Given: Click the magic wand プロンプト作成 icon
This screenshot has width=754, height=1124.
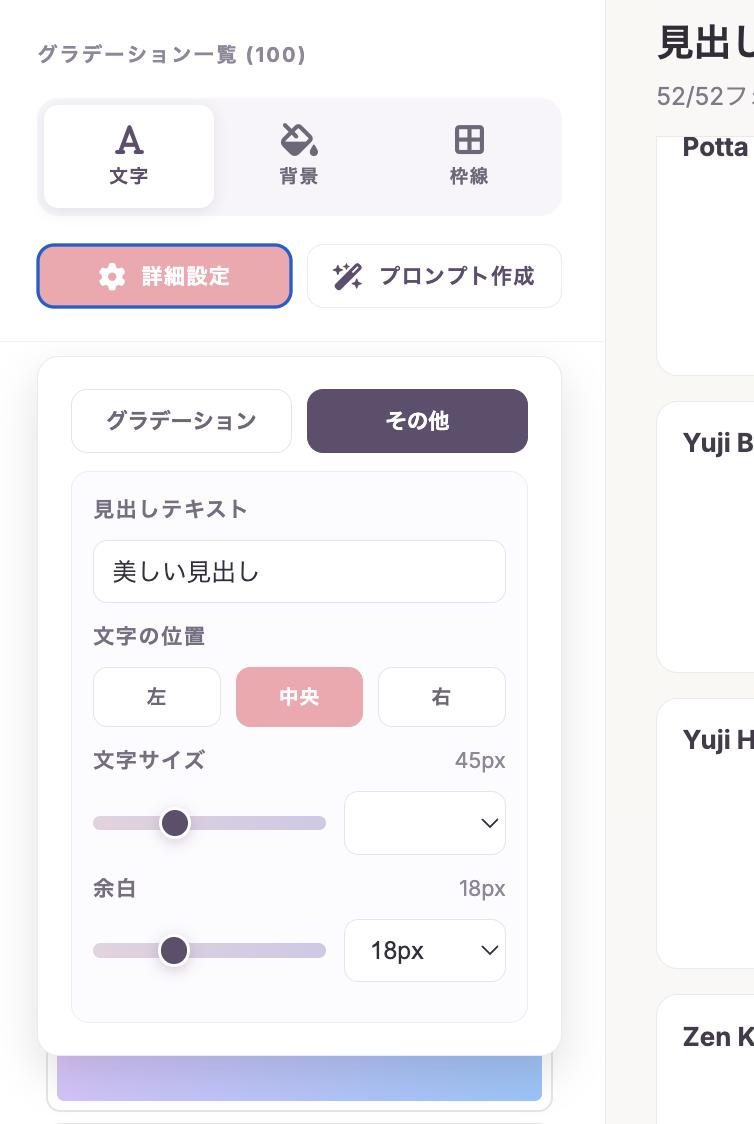Looking at the screenshot, I should click(347, 277).
